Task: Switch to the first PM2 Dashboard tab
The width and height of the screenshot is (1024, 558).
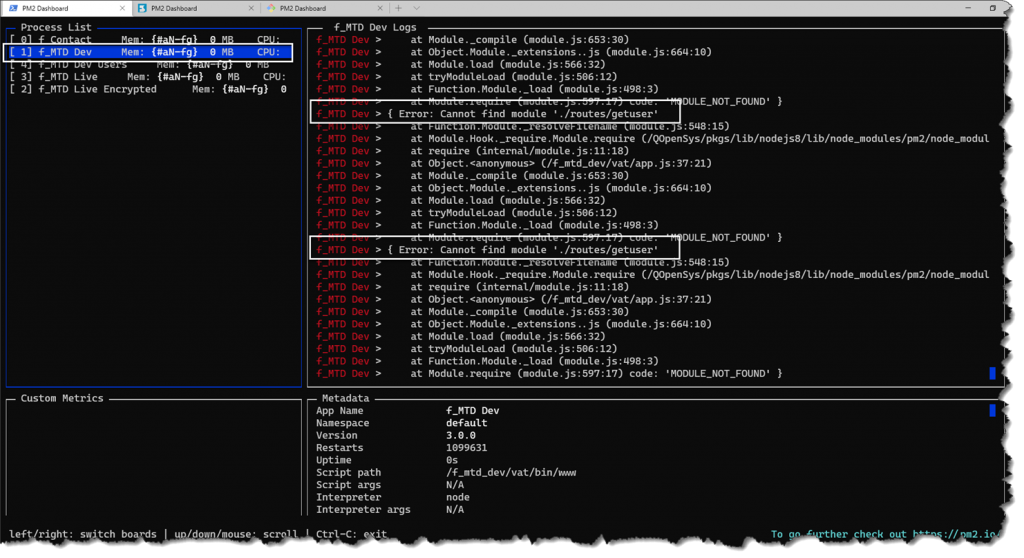Action: 60,8
